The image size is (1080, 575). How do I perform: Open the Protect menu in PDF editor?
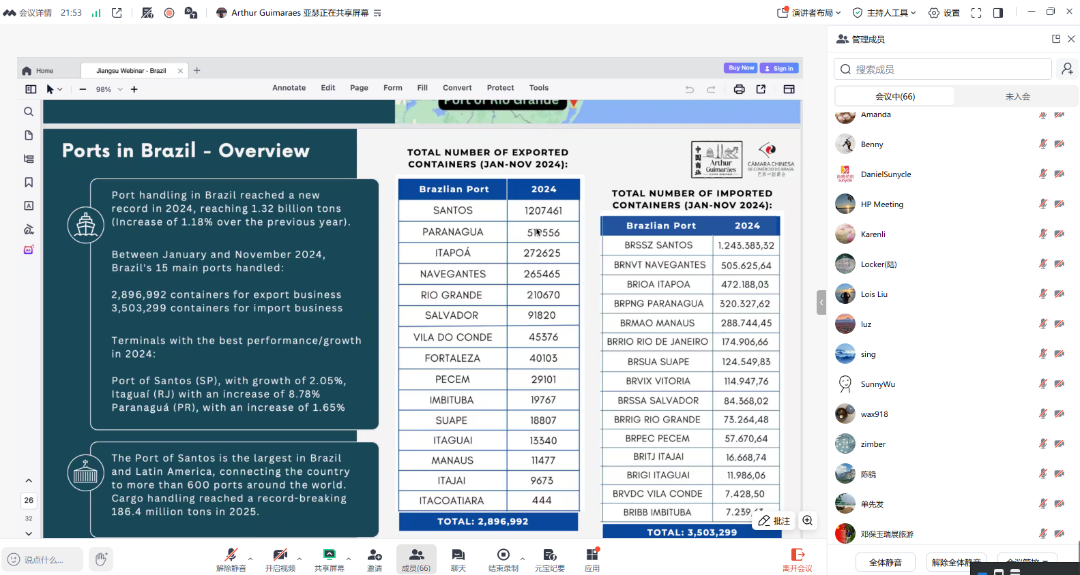point(500,88)
